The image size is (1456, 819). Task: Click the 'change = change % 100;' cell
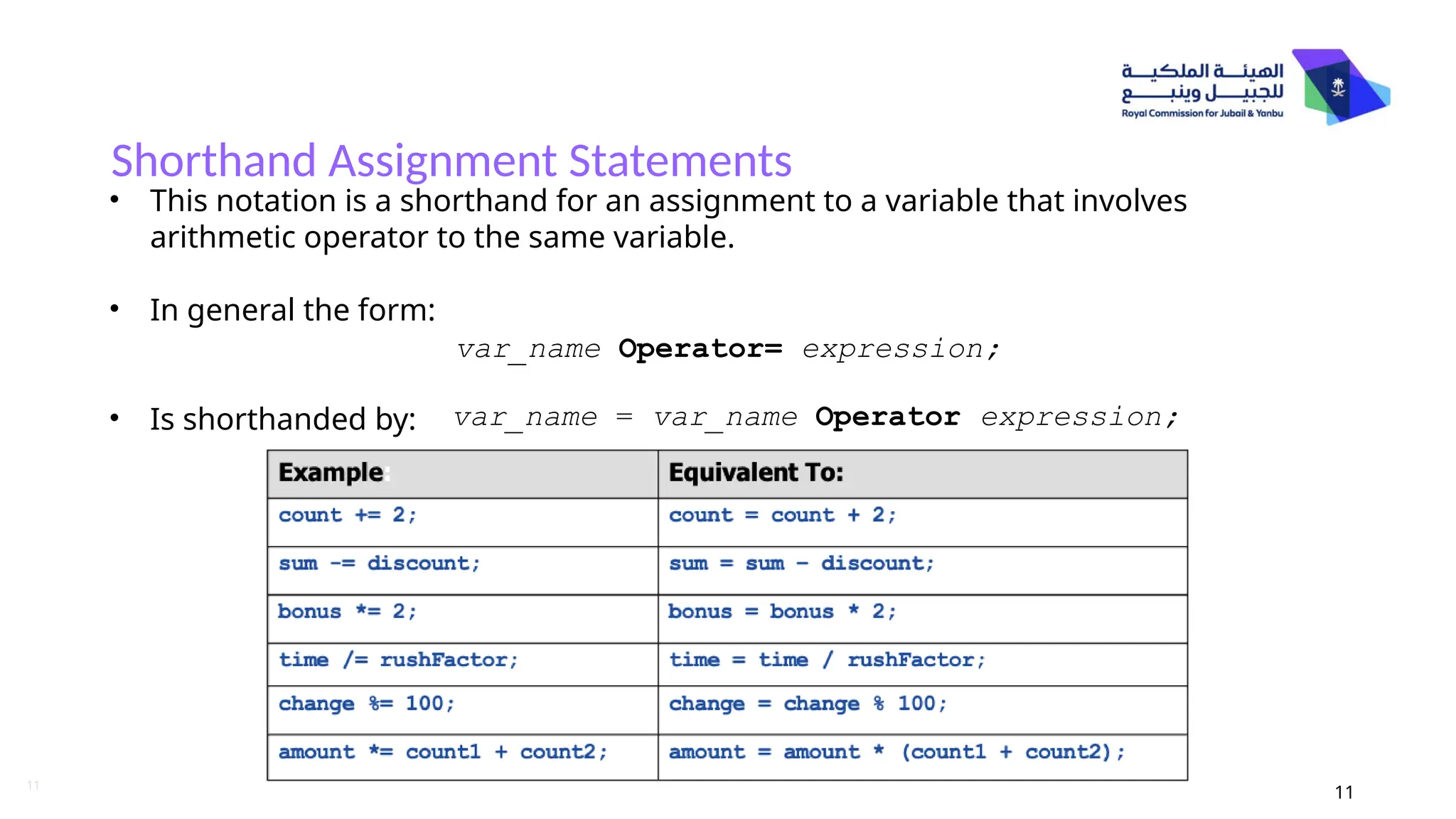pos(923,710)
